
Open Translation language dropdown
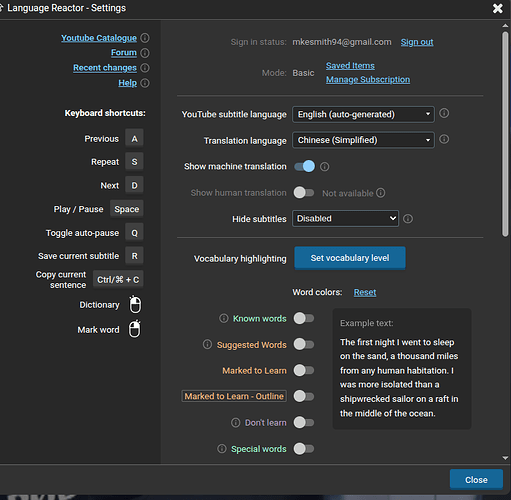tap(363, 140)
